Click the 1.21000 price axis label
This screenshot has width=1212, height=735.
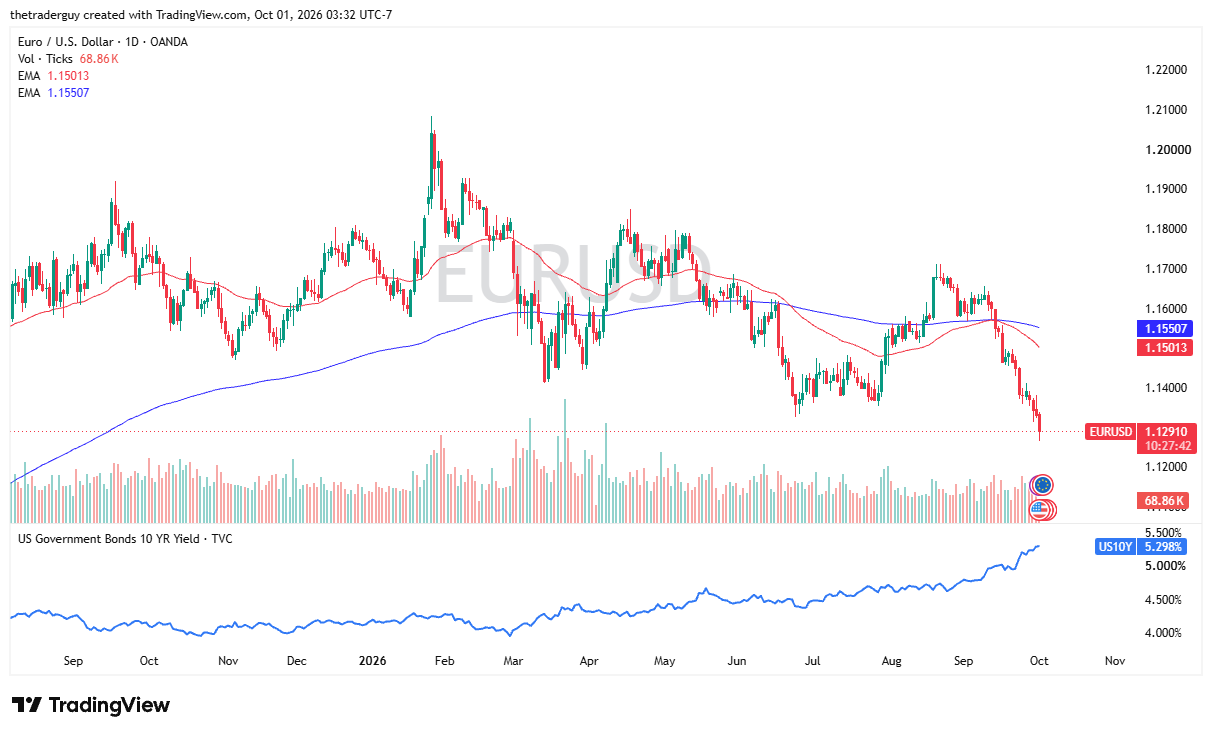[1166, 110]
